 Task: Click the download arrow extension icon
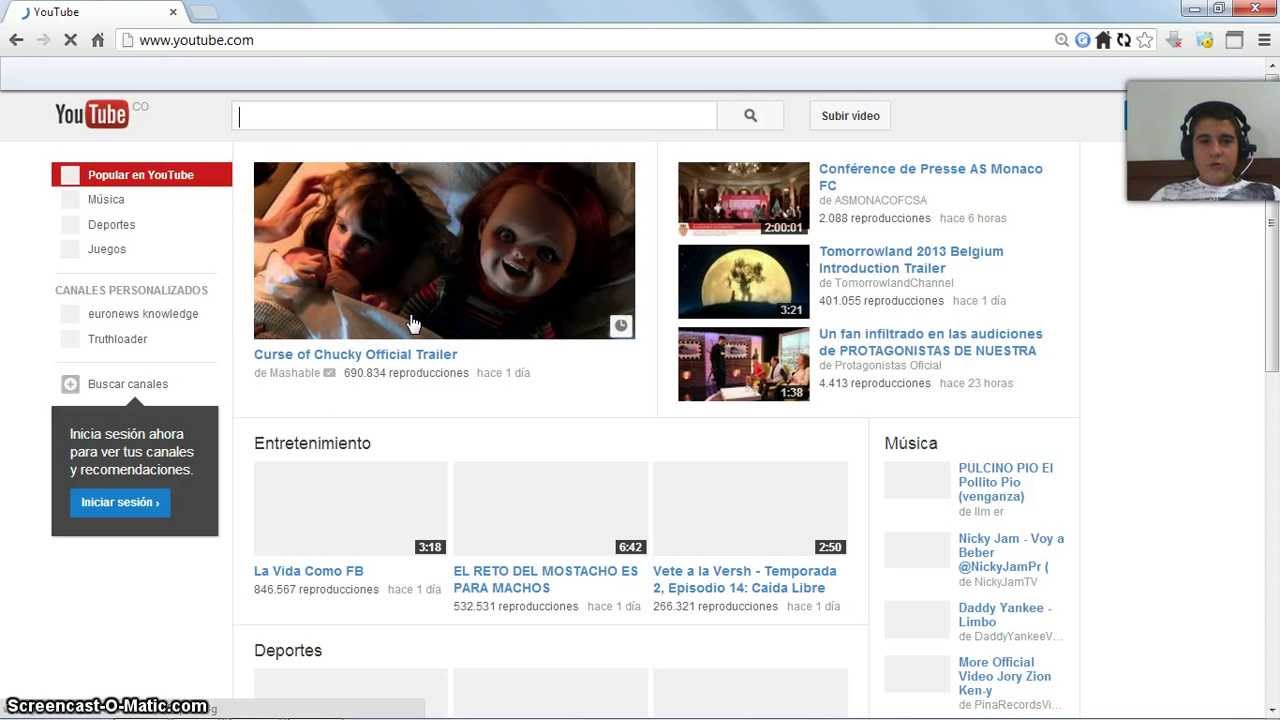coord(1175,40)
